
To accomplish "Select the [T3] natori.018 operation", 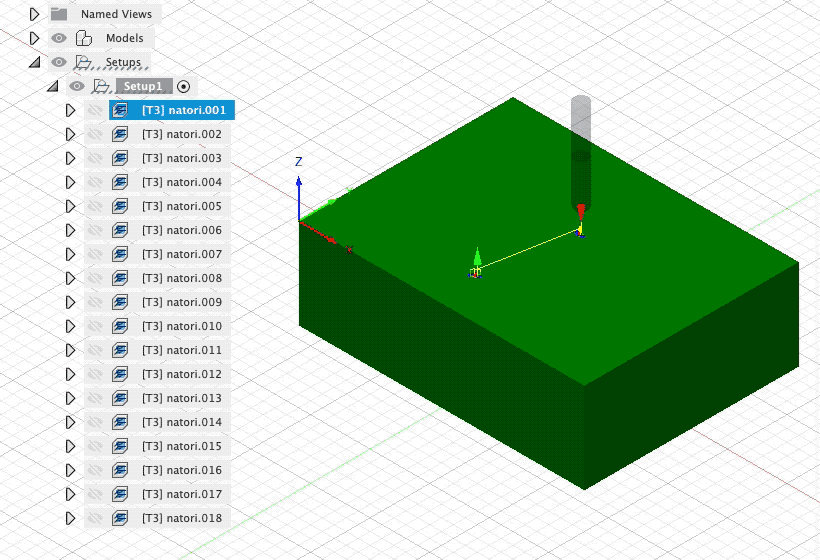I will [181, 518].
